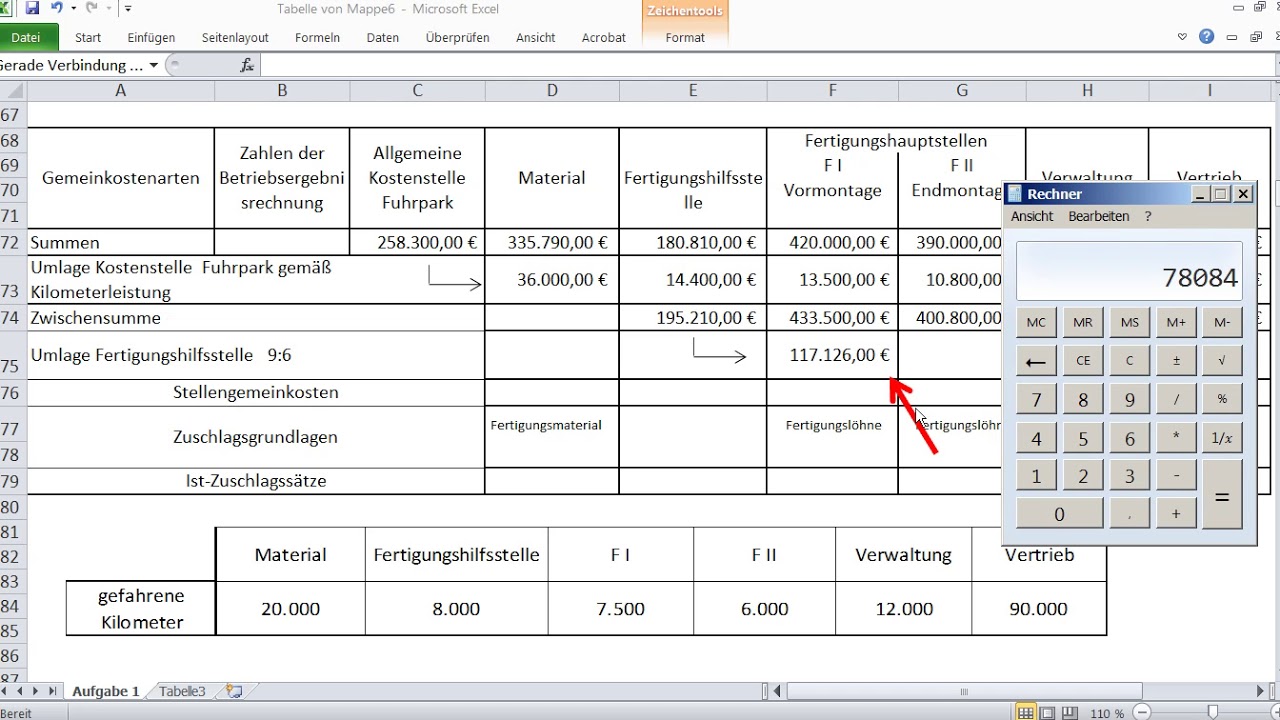Undo the last action in Excel
Image resolution: width=1280 pixels, height=720 pixels.
pos(56,8)
